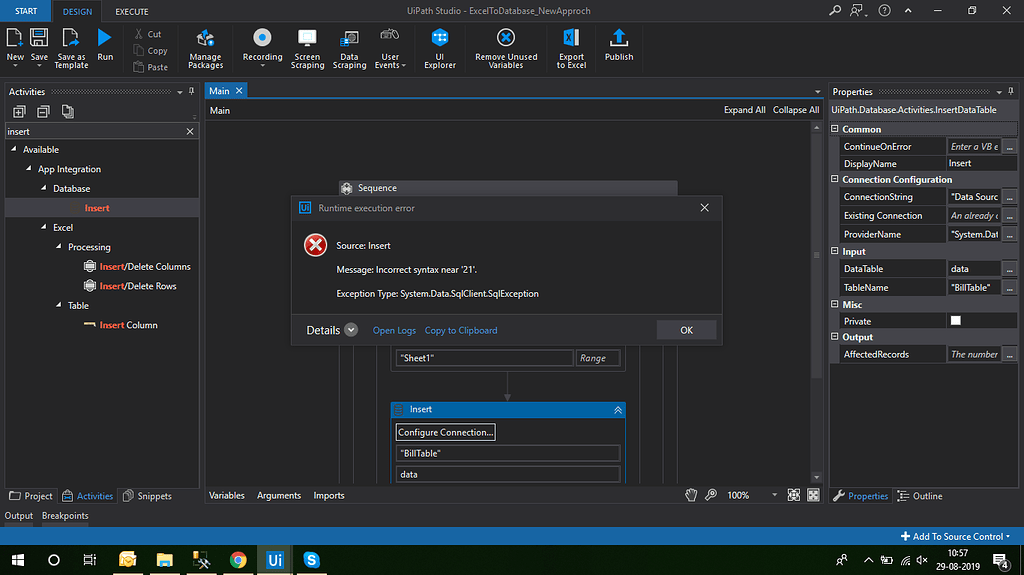Viewport: 1024px width, 575px height.
Task: Open Google Chrome from the taskbar
Action: (238, 560)
